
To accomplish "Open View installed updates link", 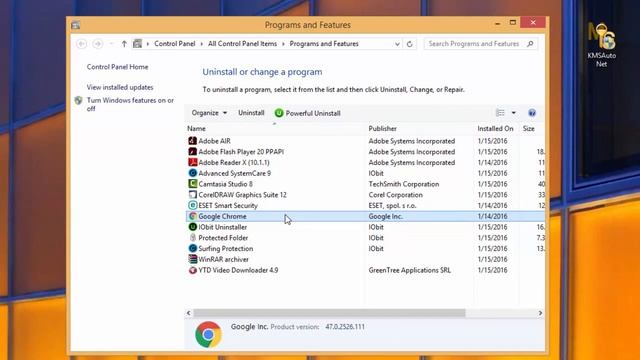I will click(120, 87).
